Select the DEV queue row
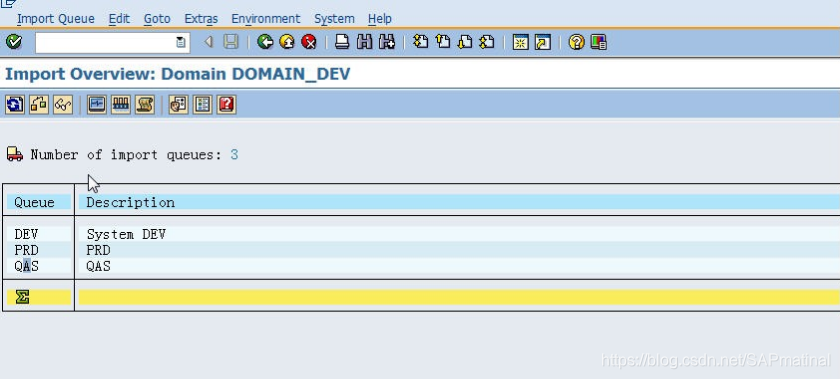The width and height of the screenshot is (840, 379). click(26, 234)
